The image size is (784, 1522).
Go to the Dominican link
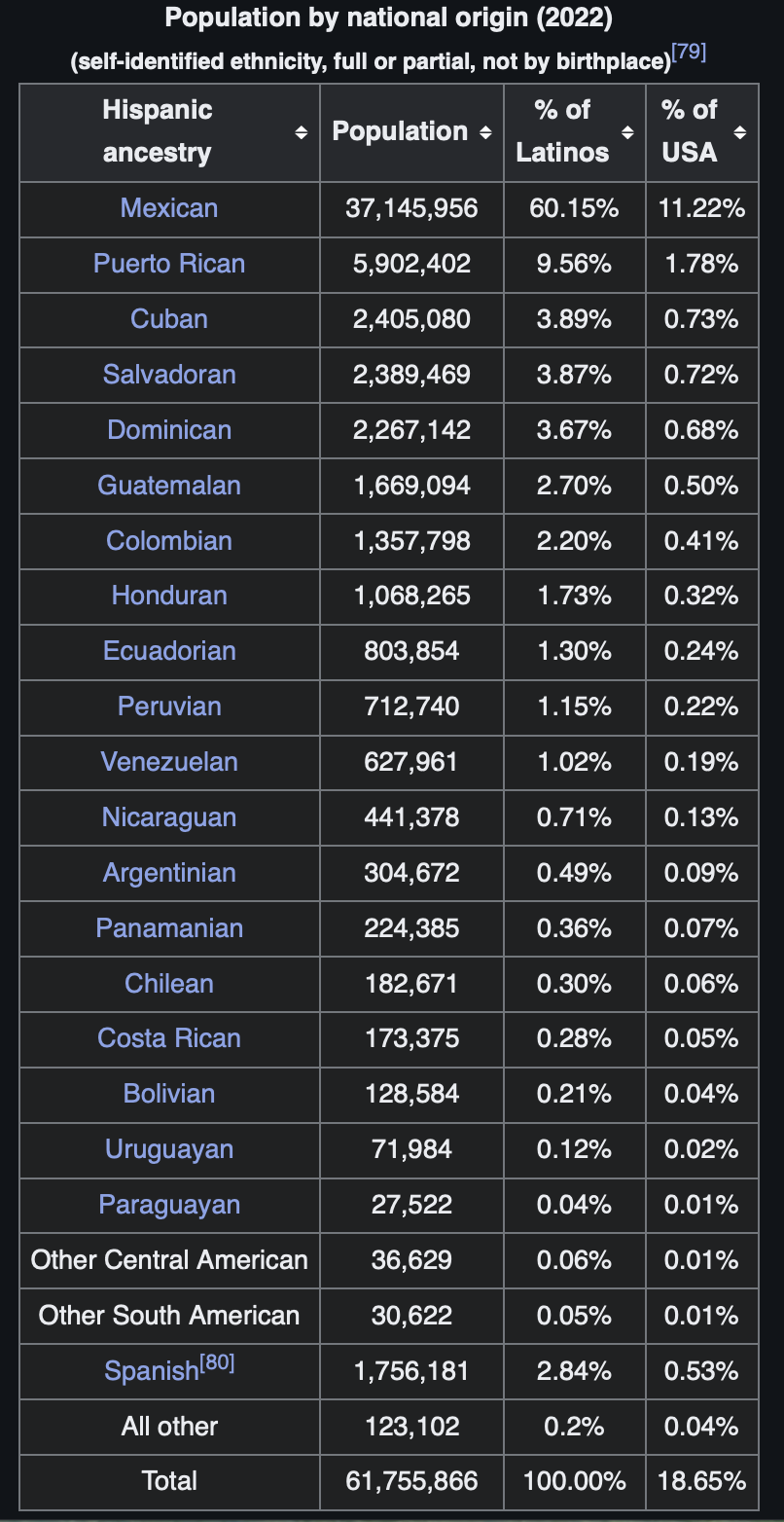pos(169,430)
